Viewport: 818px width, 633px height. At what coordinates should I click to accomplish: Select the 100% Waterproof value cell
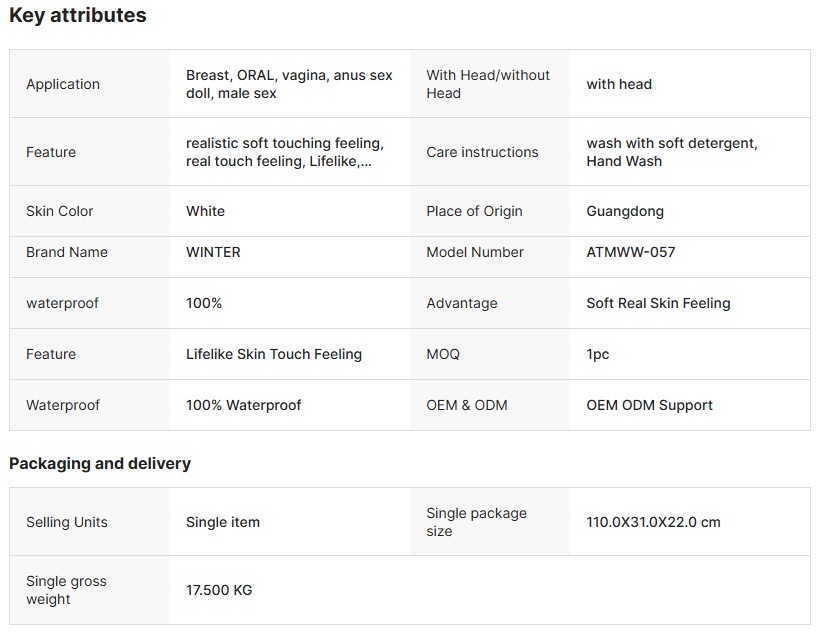pos(290,405)
